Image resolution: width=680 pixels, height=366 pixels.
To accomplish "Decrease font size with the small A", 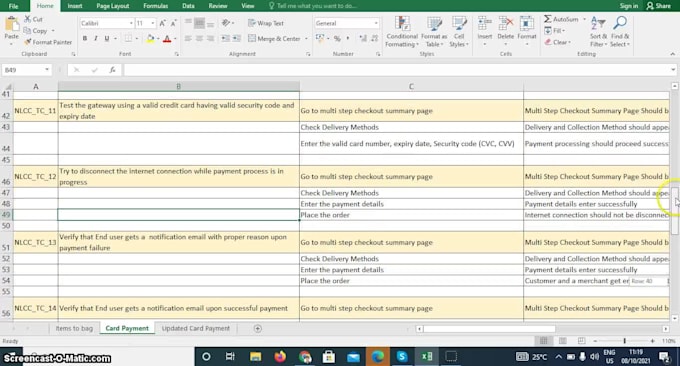I will (173, 23).
